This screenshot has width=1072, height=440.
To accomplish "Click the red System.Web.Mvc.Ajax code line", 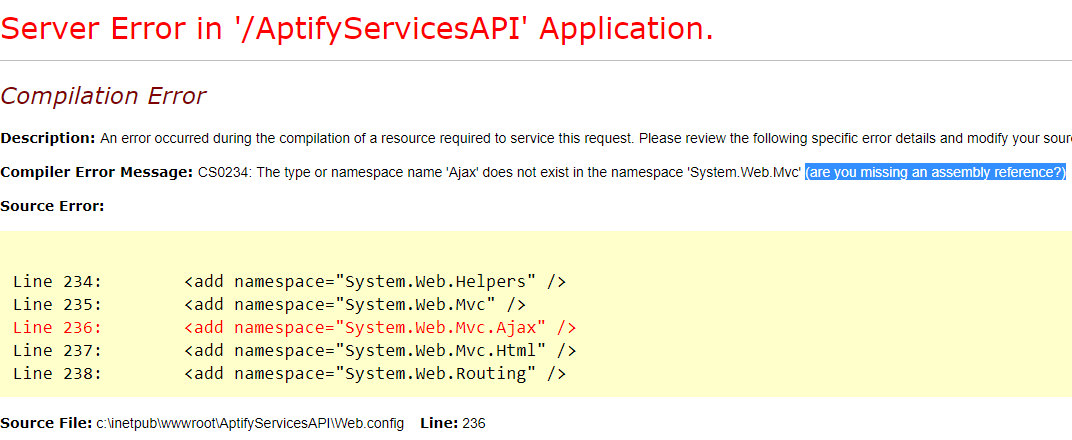I will point(380,328).
